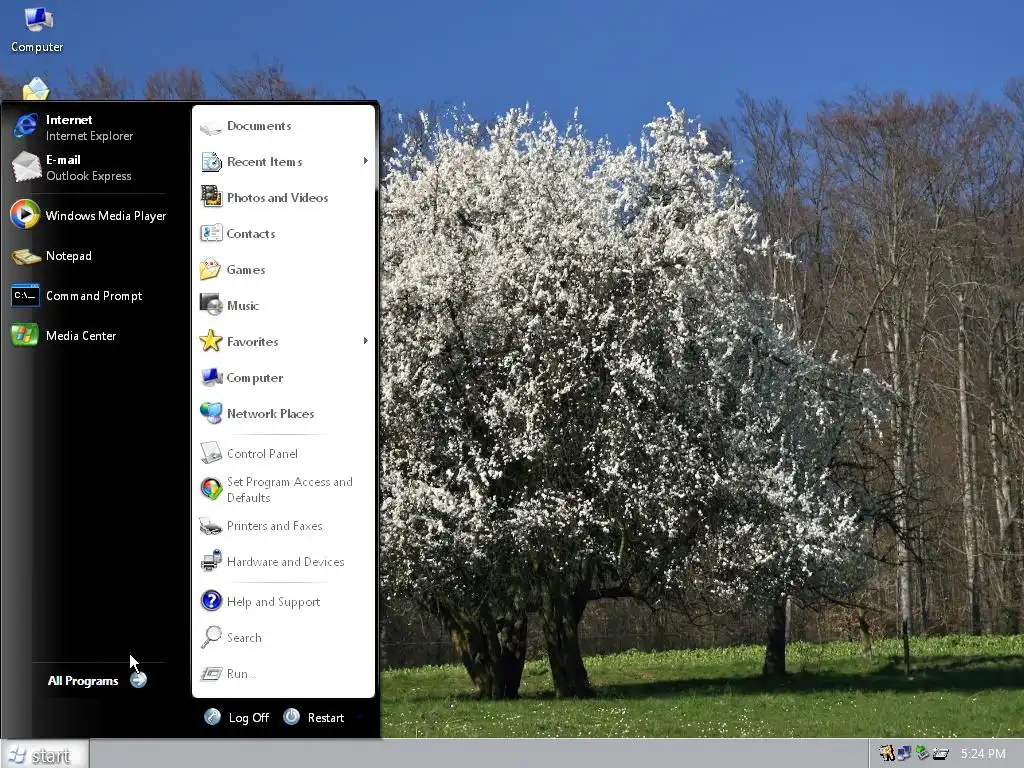The image size is (1024, 768).
Task: Choose Set Program Access and Defaults
Action: click(x=283, y=489)
